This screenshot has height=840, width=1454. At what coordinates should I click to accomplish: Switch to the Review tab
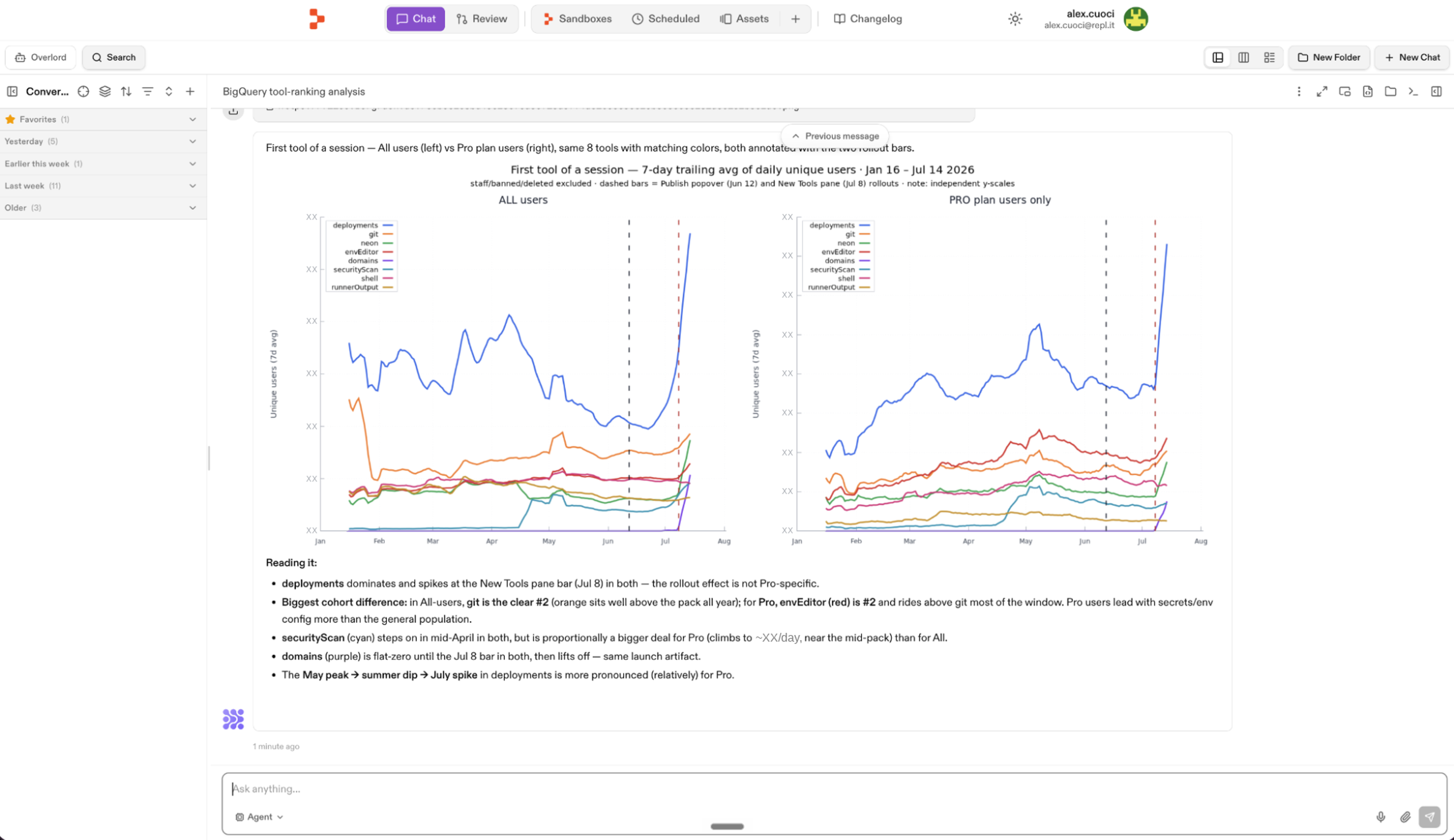pyautogui.click(x=482, y=19)
